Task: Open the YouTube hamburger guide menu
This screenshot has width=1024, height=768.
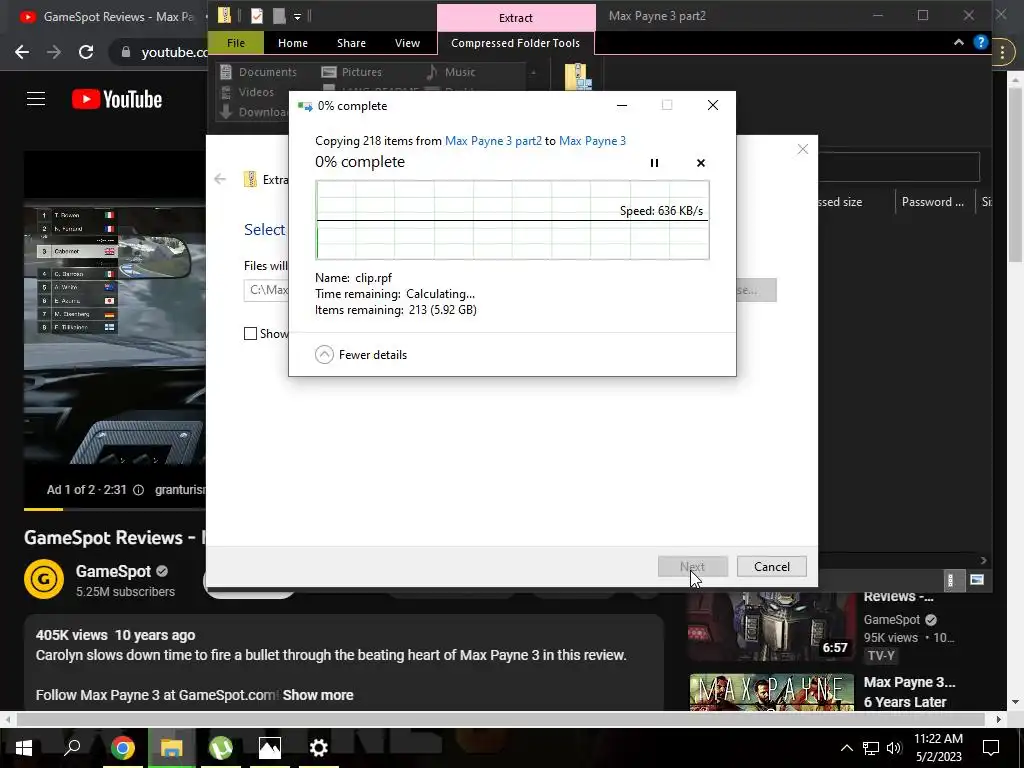Action: coord(36,99)
